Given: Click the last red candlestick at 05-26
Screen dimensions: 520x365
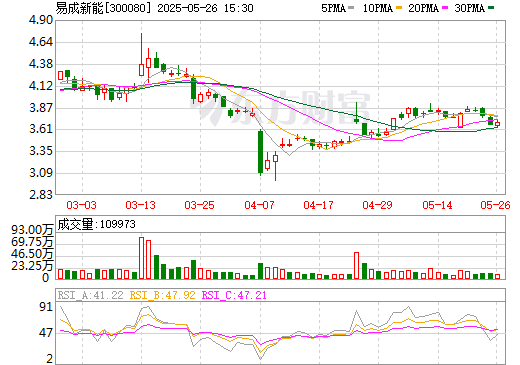Looking at the screenshot, I should click(498, 124).
